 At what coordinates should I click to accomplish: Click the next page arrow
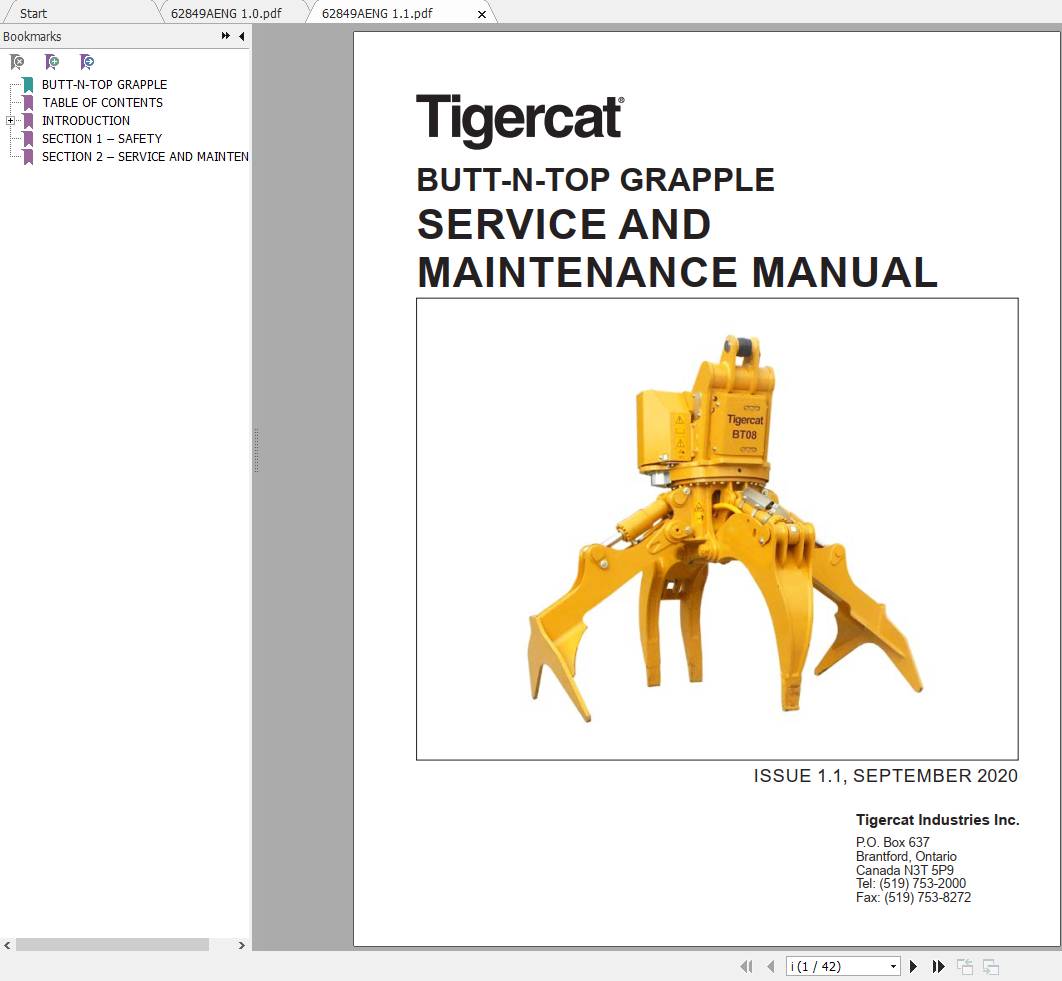pos(913,966)
